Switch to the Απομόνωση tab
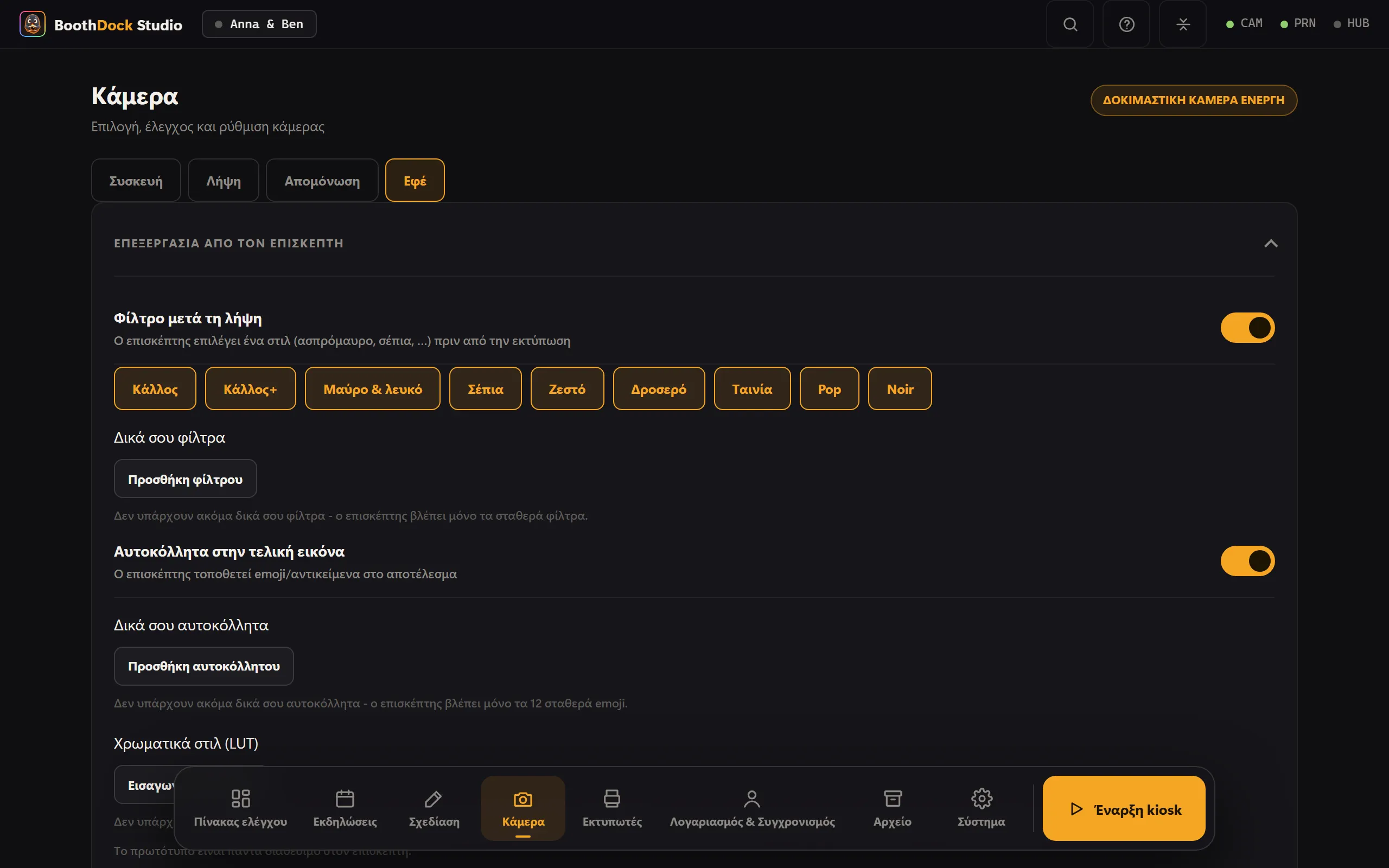This screenshot has width=1389, height=868. 322,180
